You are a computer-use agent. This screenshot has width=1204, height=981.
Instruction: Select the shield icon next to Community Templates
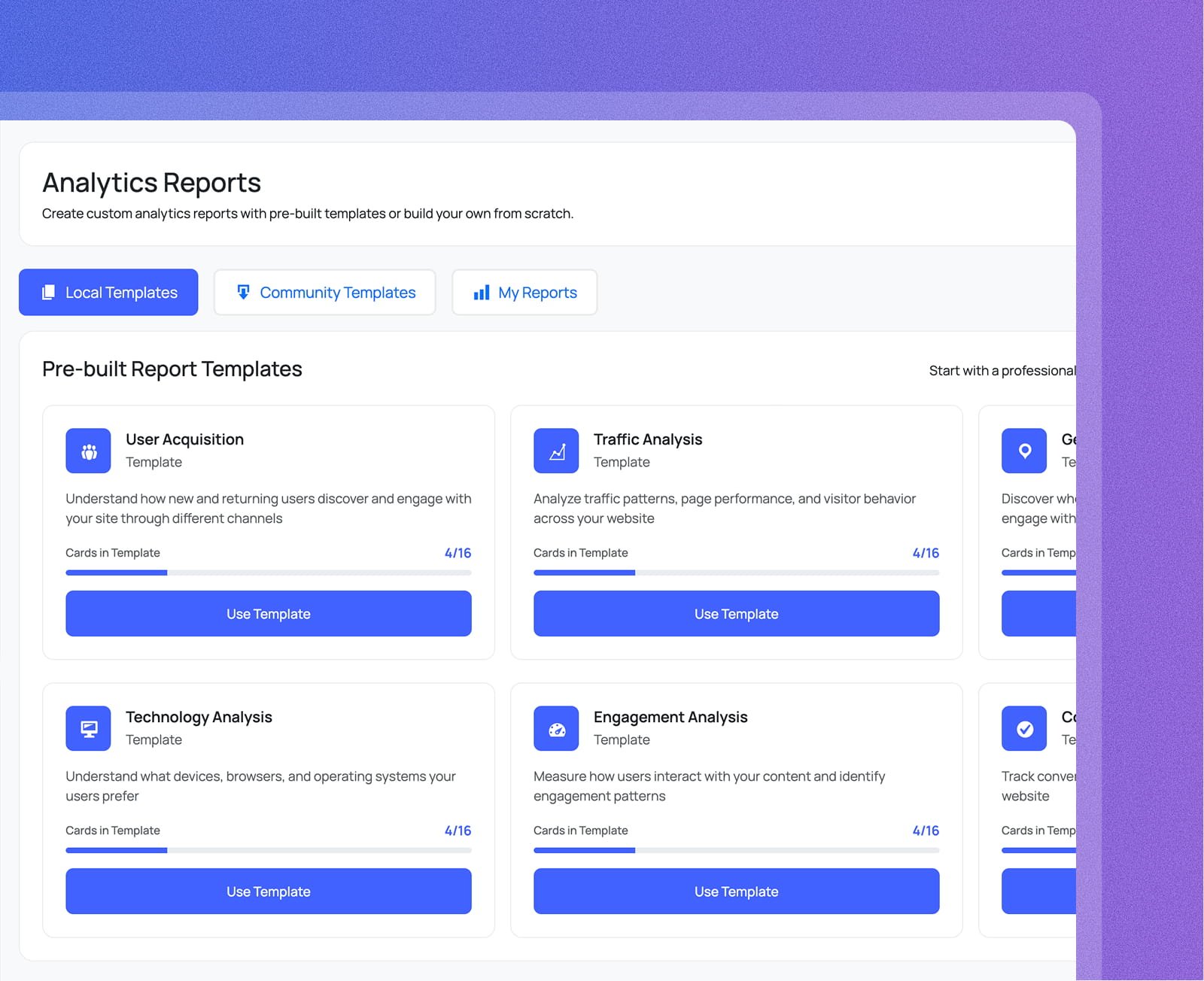243,292
